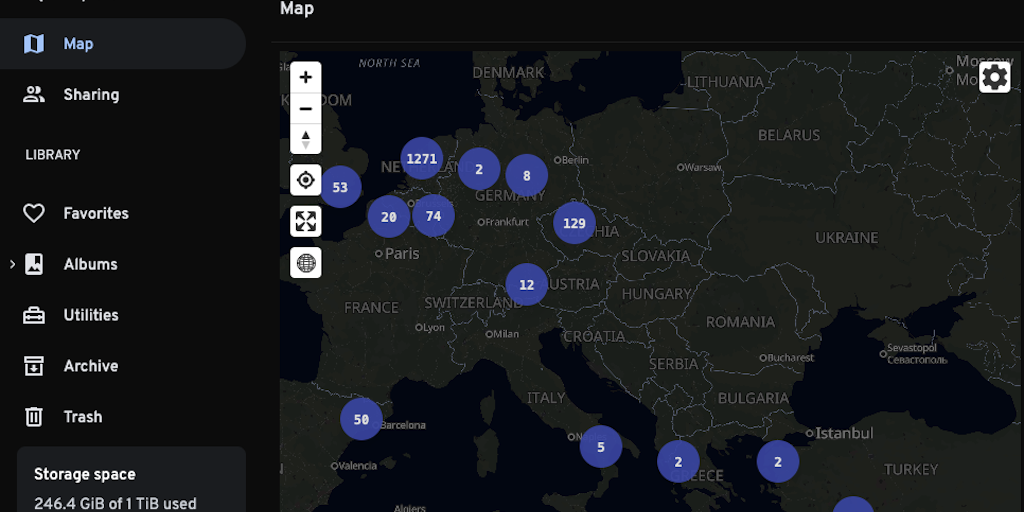Open the Trash page
The height and width of the screenshot is (512, 1024).
tap(123, 417)
